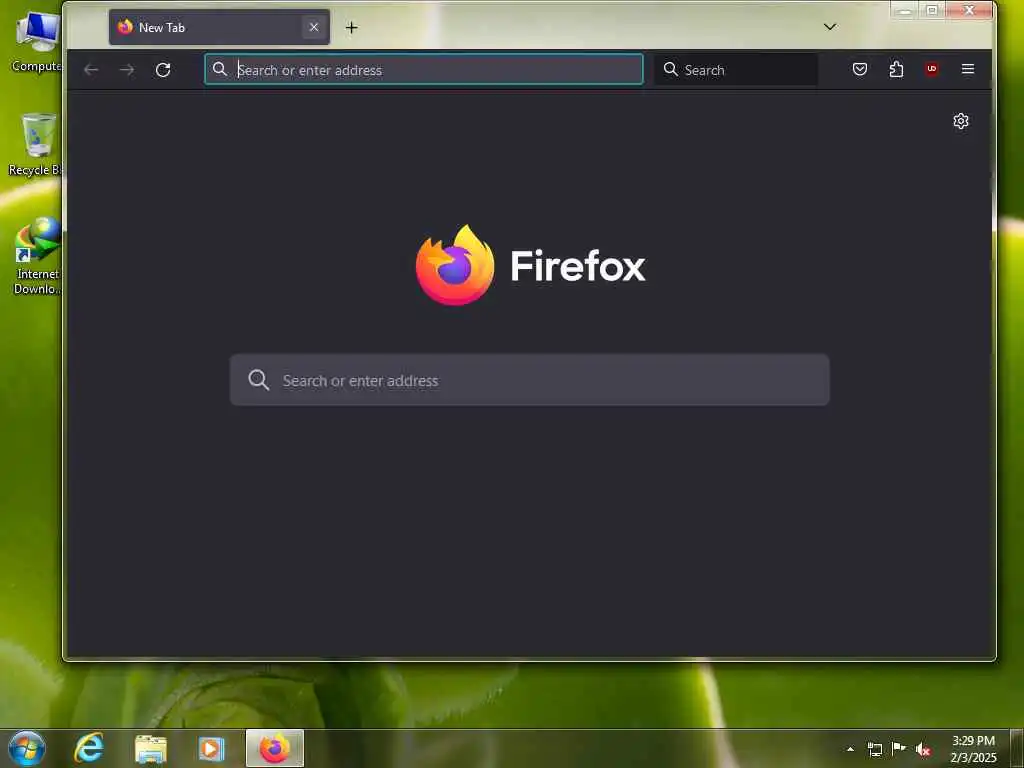The image size is (1024, 768).
Task: Focus the top address bar field
Action: point(424,70)
